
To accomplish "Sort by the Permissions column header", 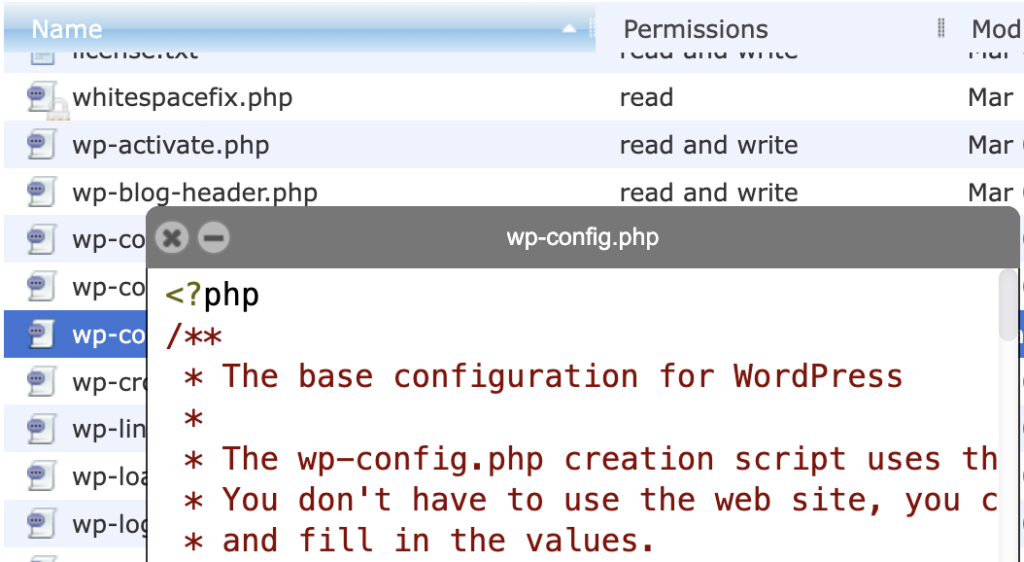I will tap(696, 29).
